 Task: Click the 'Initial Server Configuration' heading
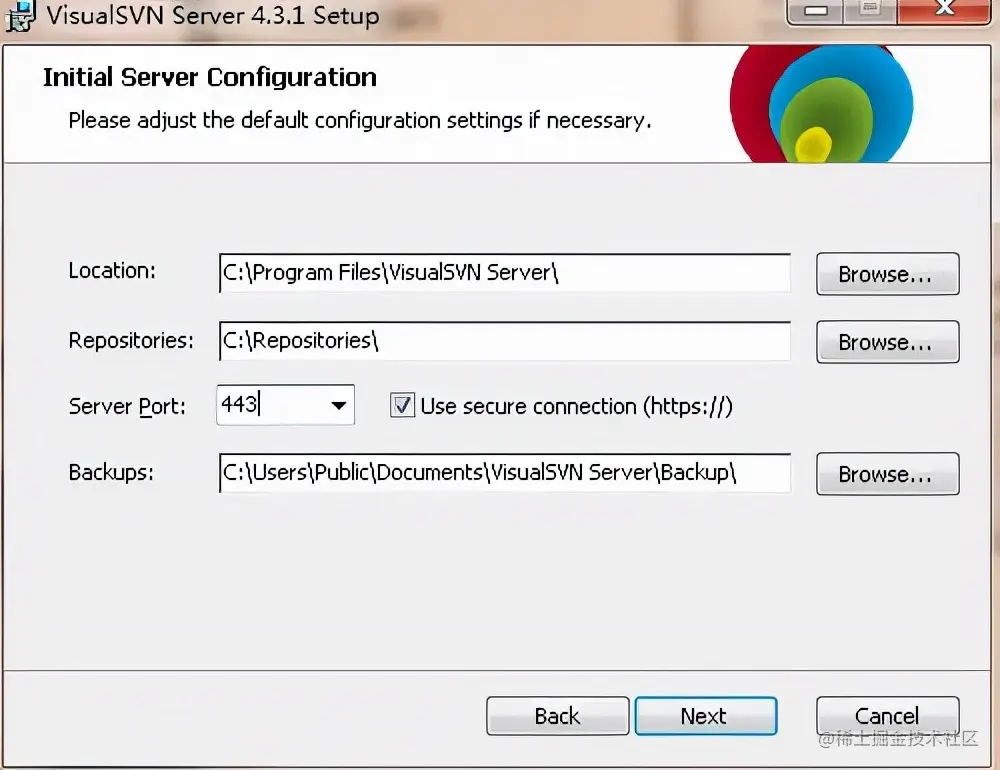(x=210, y=77)
